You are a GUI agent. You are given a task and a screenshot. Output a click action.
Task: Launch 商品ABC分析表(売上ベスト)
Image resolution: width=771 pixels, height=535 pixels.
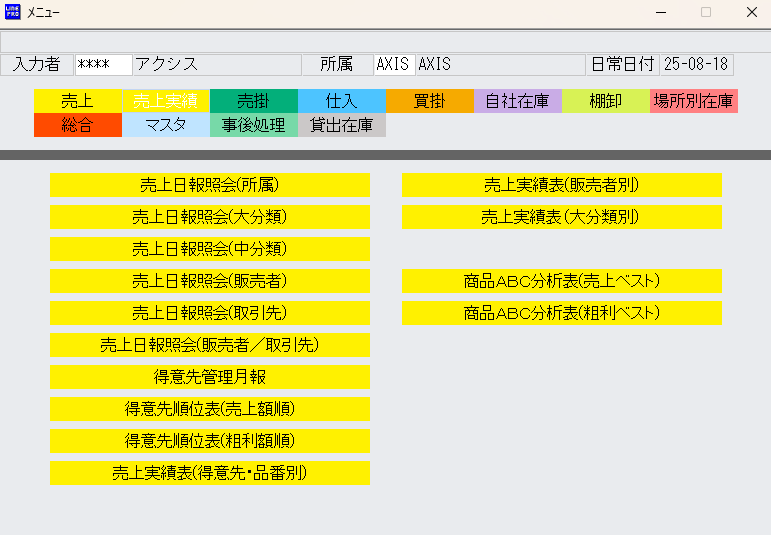coord(561,281)
